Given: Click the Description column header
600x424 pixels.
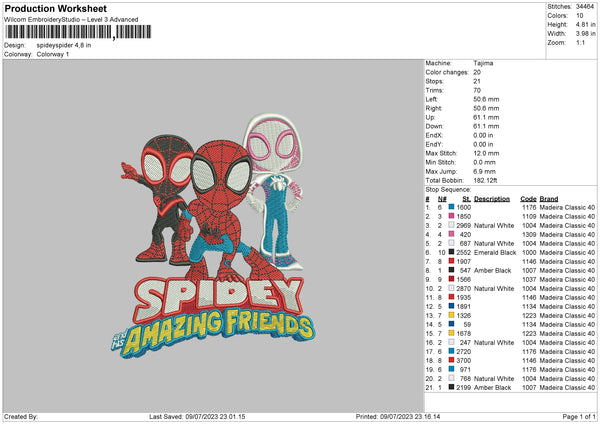Looking at the screenshot, I should click(492, 198).
